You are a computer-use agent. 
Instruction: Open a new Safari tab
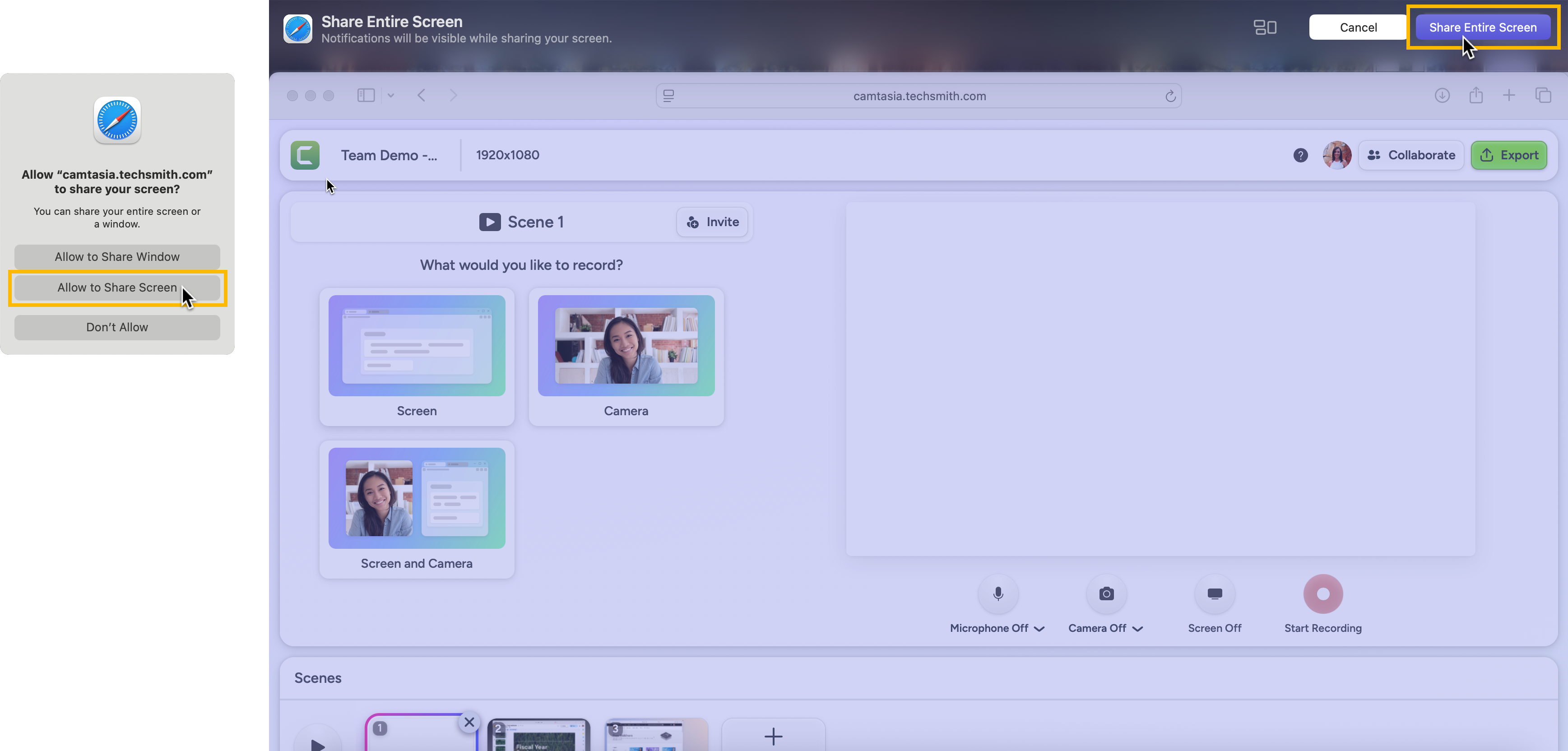pos(1509,96)
